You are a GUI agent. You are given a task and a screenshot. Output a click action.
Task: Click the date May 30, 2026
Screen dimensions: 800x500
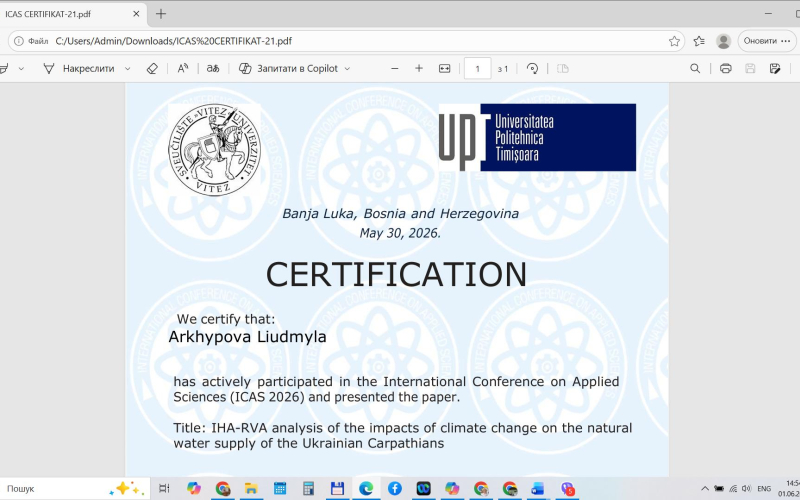click(x=400, y=233)
